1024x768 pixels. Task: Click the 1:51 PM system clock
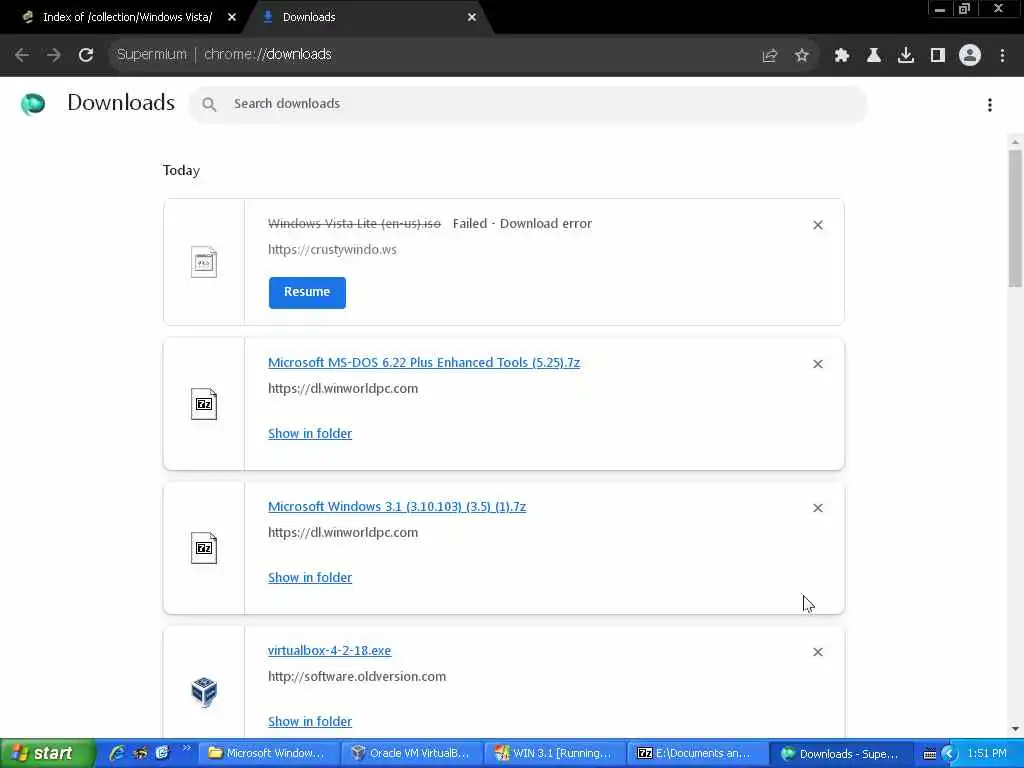(x=987, y=754)
